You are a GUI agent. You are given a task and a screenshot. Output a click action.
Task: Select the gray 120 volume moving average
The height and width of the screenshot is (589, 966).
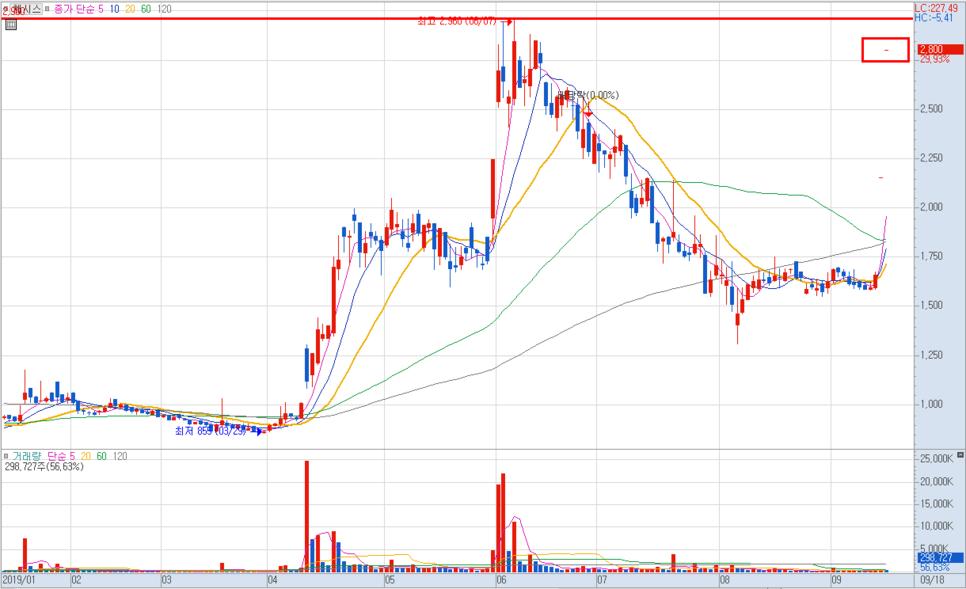pos(120,456)
